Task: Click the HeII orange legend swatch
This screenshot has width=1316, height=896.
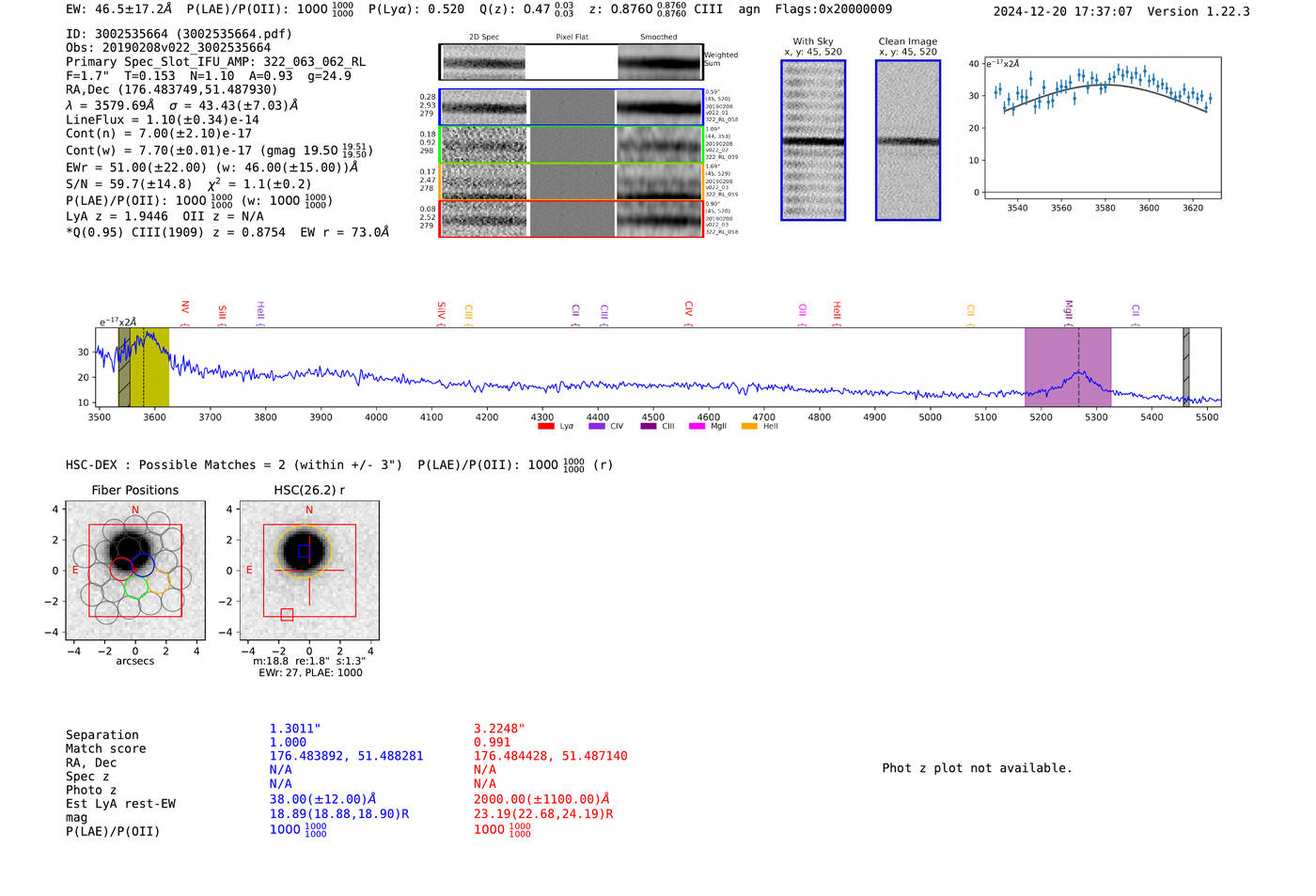Action: click(x=749, y=426)
